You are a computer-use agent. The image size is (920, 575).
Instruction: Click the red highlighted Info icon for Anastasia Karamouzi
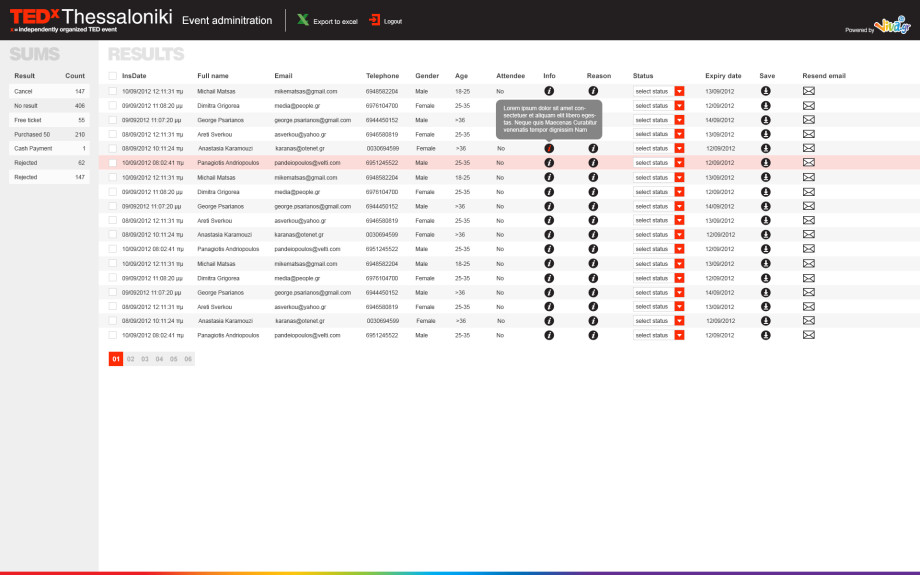[549, 148]
